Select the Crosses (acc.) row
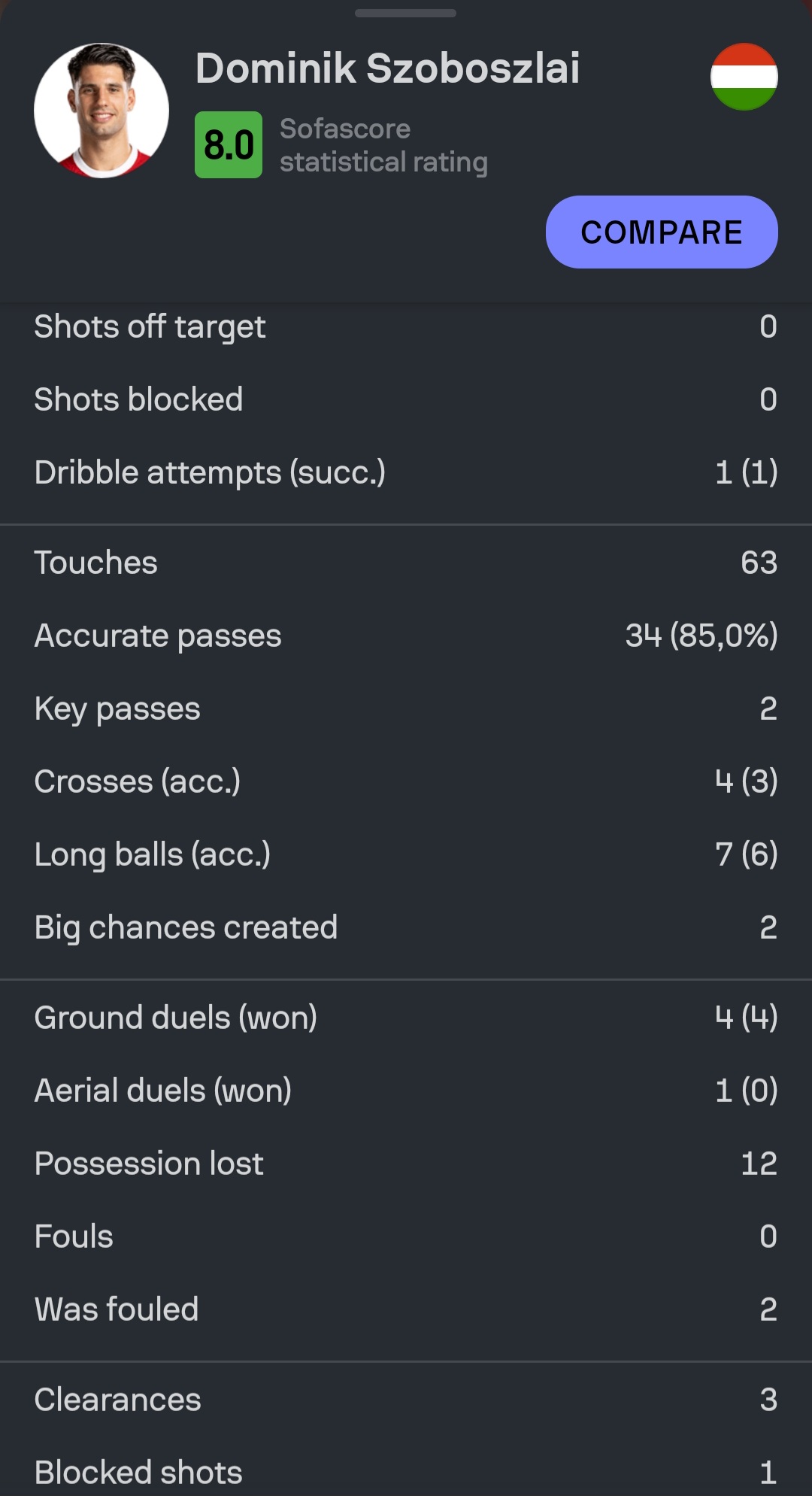Image resolution: width=812 pixels, height=1496 pixels. 406,781
